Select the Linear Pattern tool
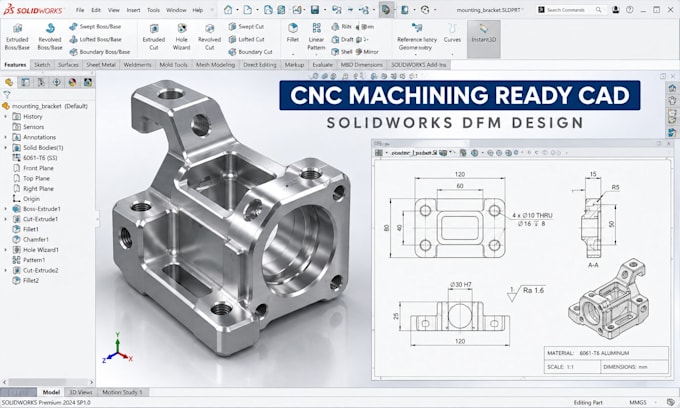The width and height of the screenshot is (680, 408). (316, 37)
